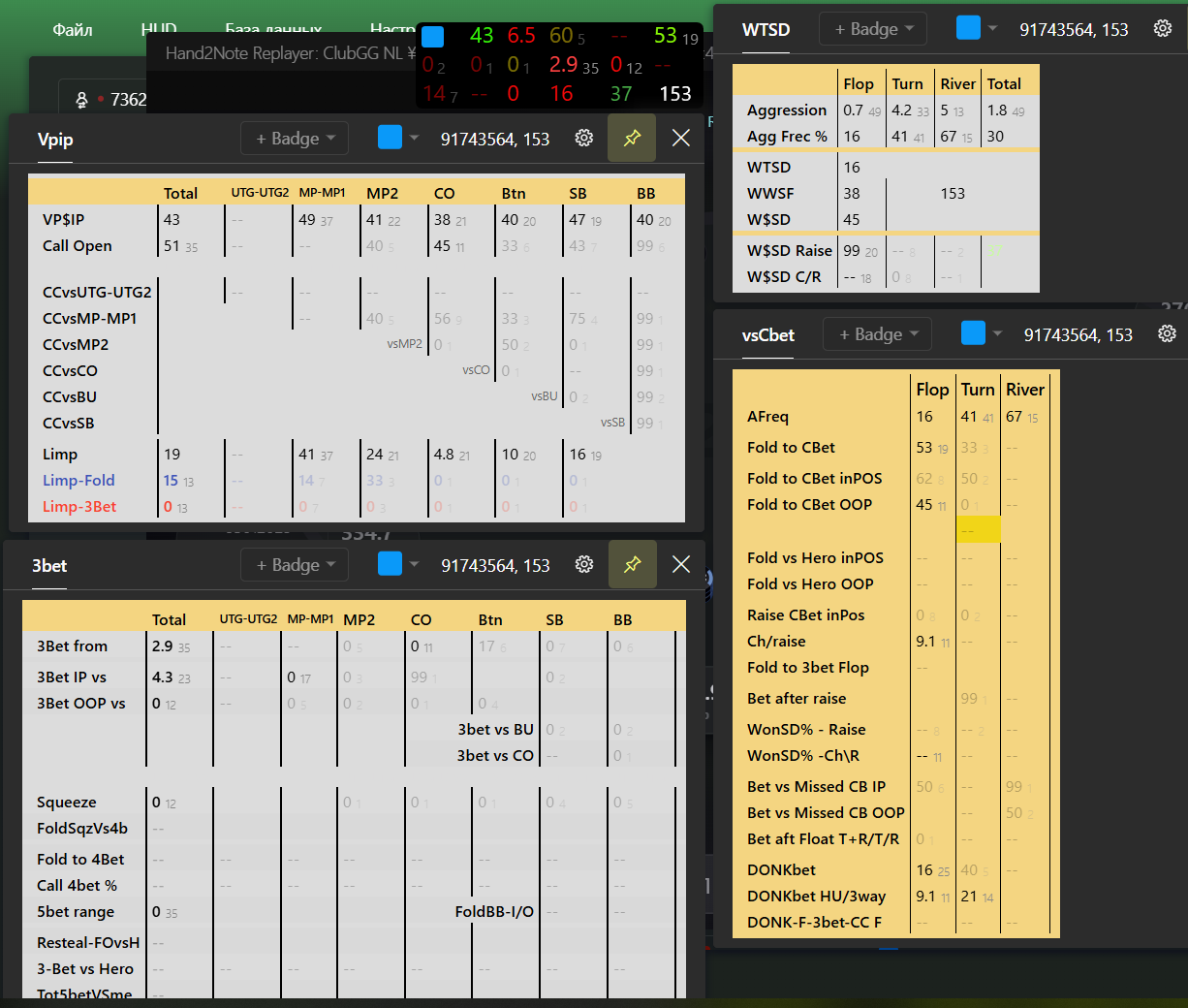Select the WTSD tab
Screen dimensions: 1188x1008
(x=766, y=30)
